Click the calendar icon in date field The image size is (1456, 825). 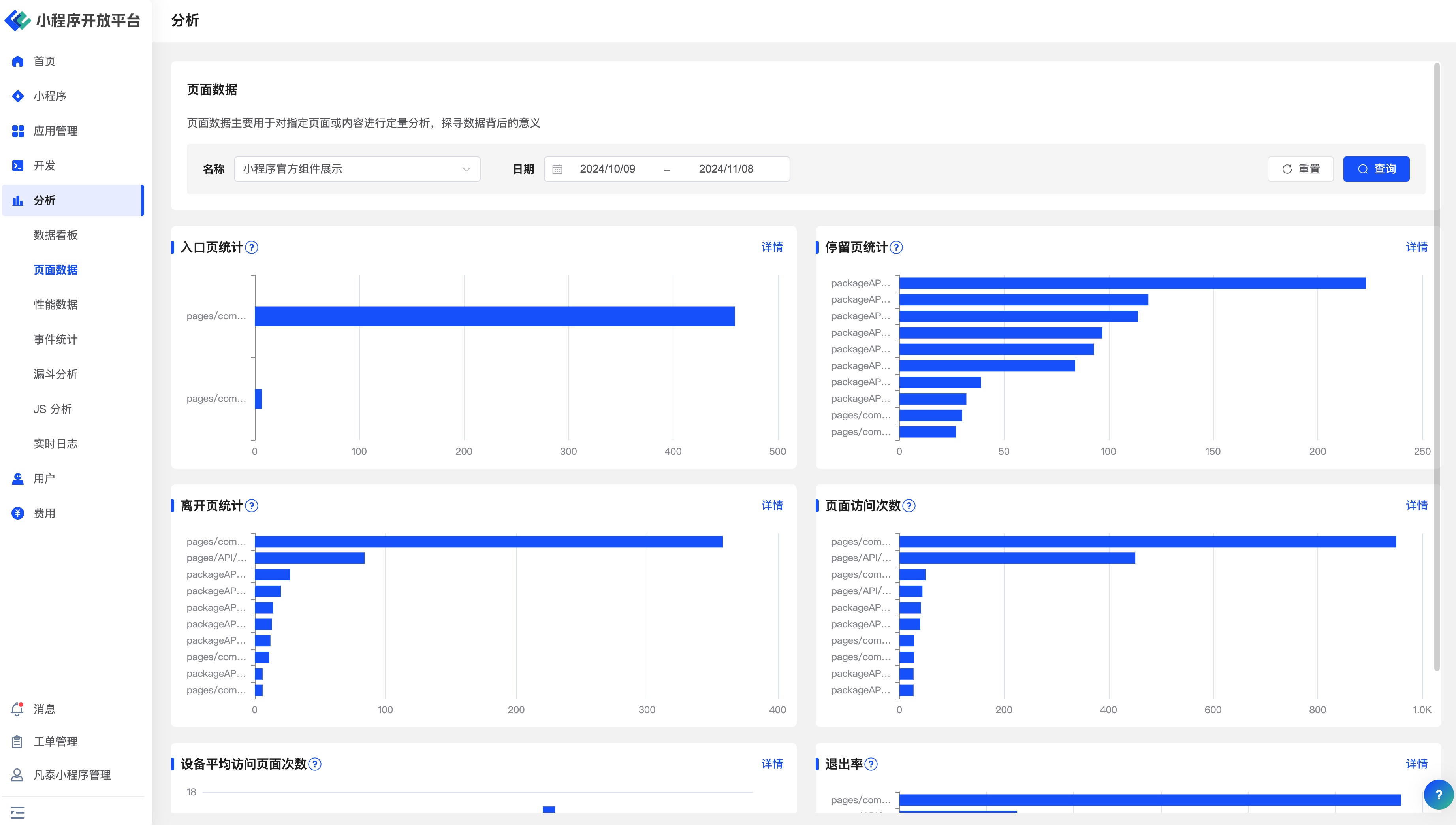click(557, 170)
